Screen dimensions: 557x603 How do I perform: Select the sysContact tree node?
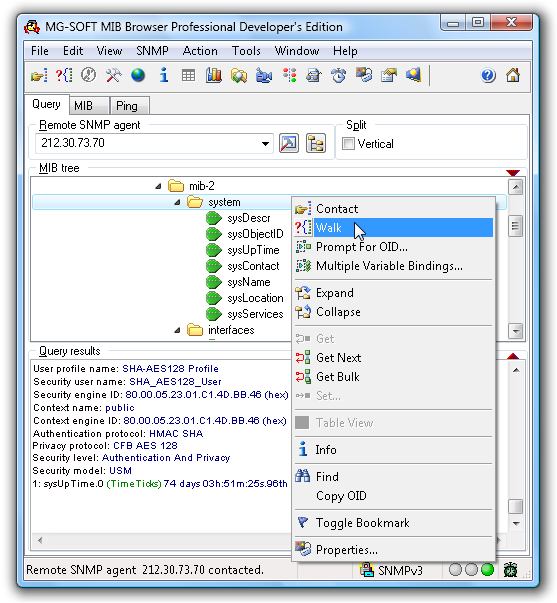tap(253, 266)
